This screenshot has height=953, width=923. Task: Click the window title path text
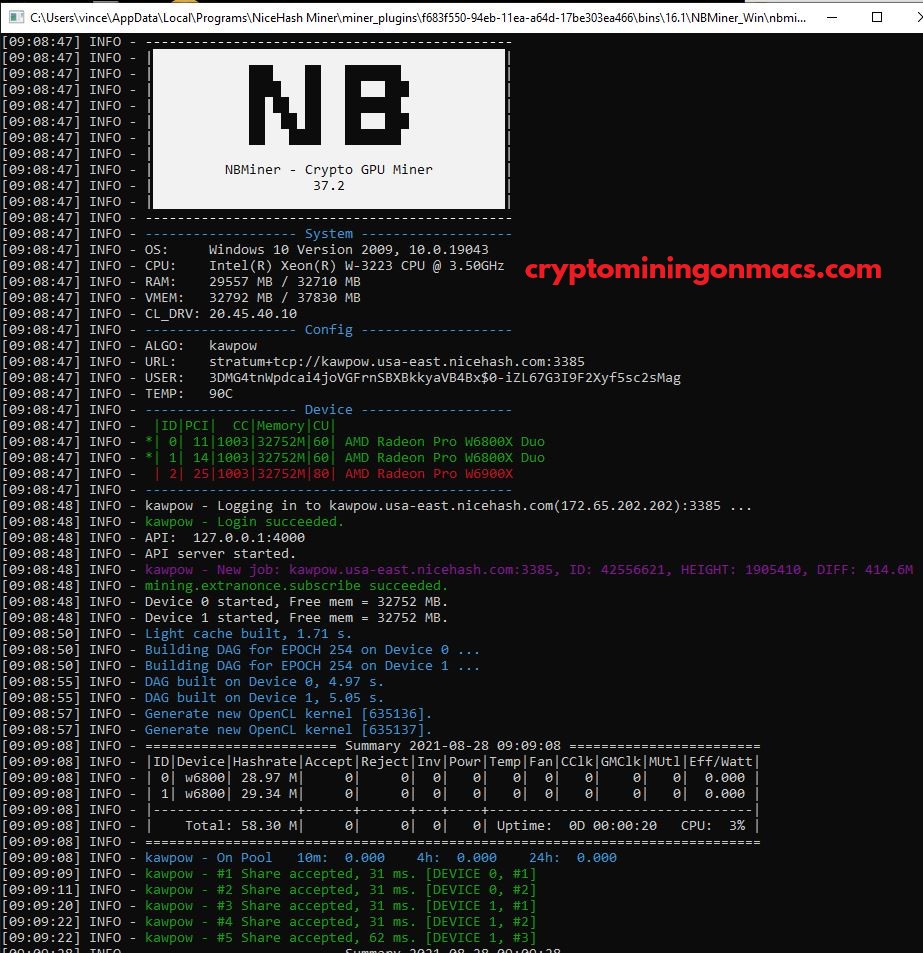coord(418,18)
